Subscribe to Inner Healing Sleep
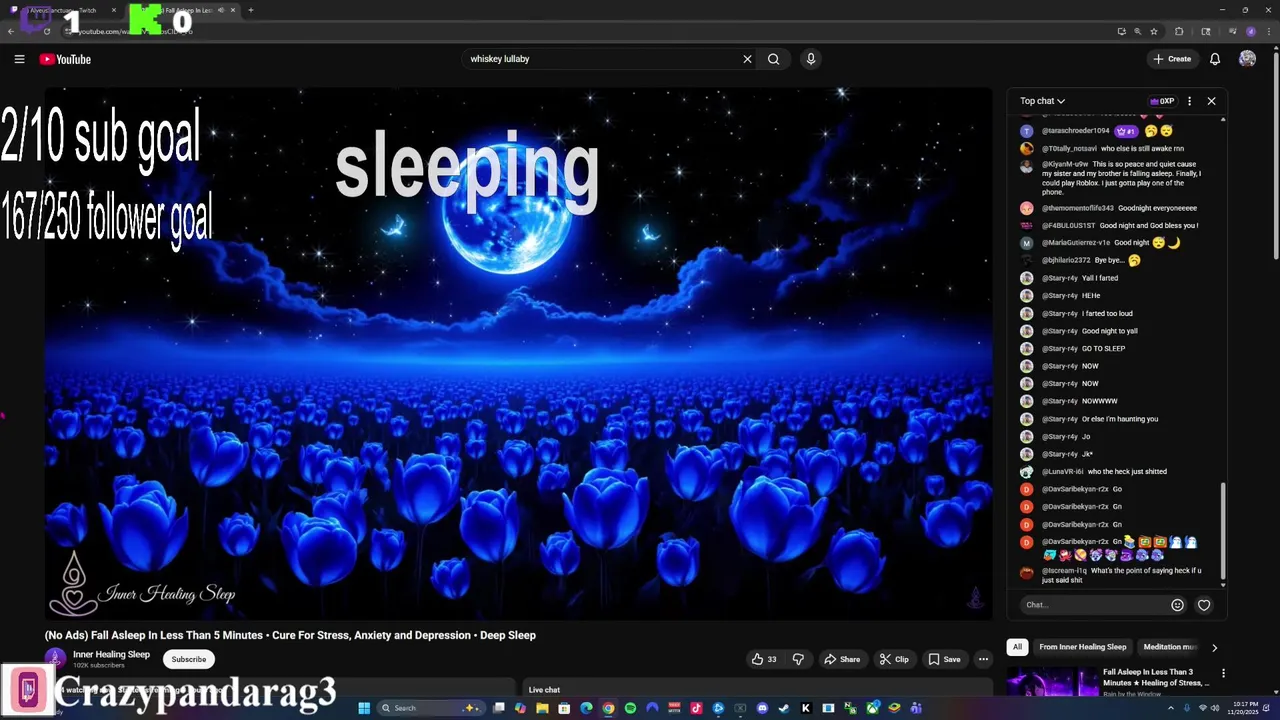This screenshot has height=720, width=1280. pyautogui.click(x=188, y=659)
